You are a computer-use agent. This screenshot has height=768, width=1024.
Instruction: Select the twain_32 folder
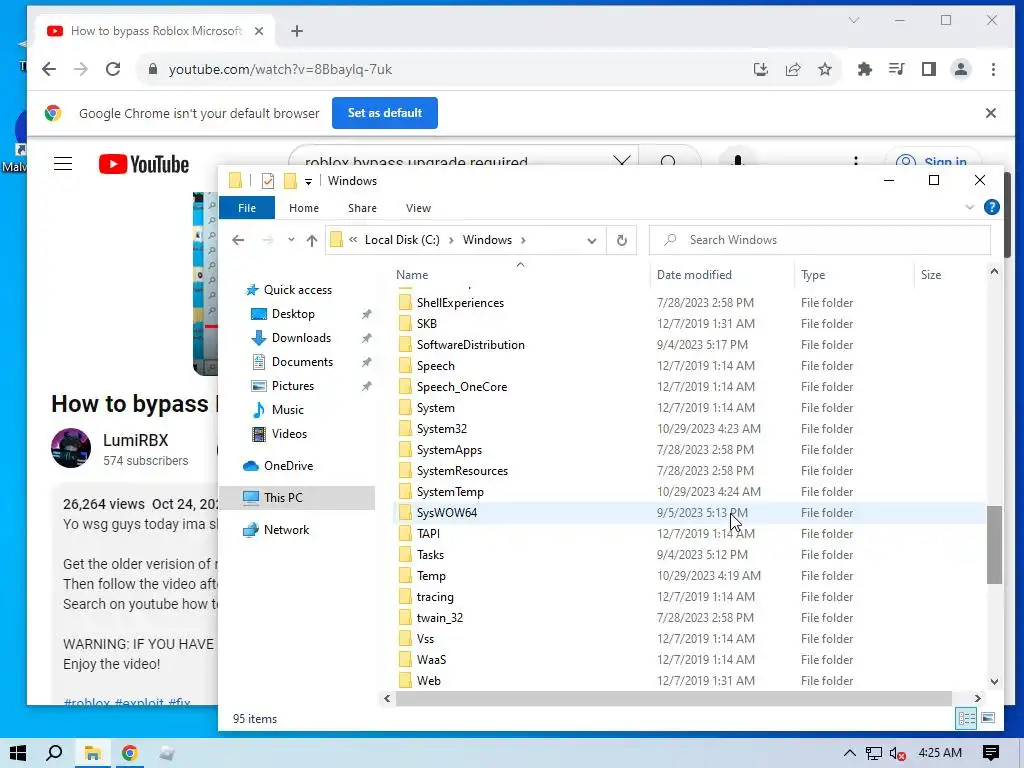point(440,618)
